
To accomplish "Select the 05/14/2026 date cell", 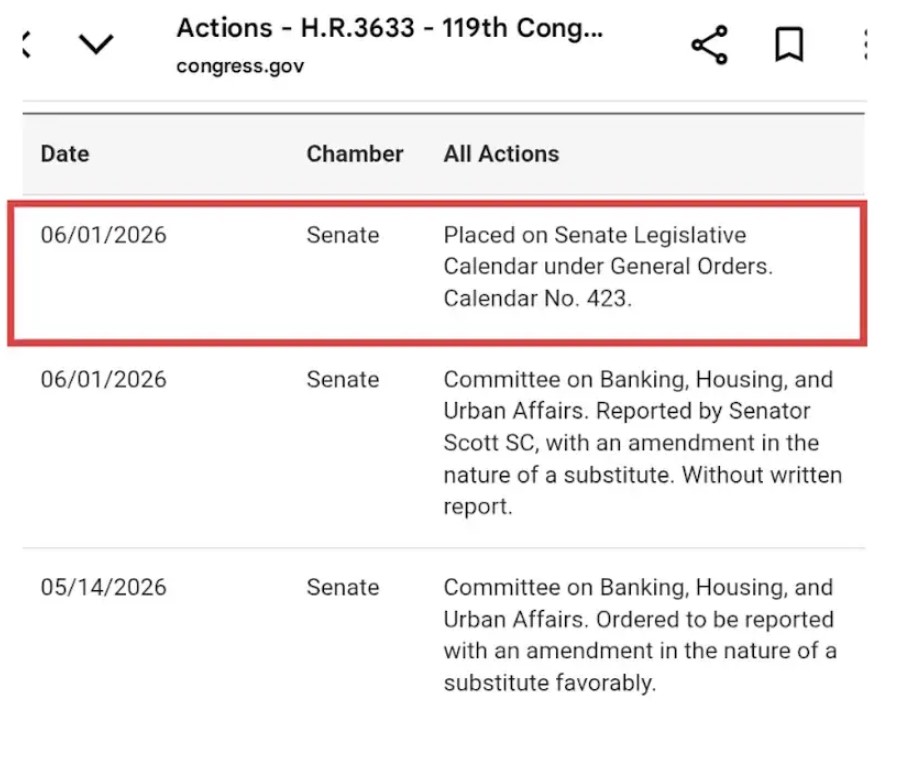I will 103,588.
